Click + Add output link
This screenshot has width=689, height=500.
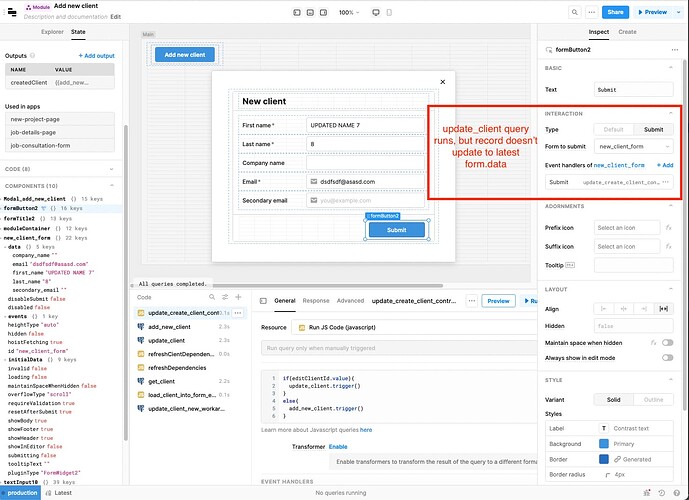96,56
